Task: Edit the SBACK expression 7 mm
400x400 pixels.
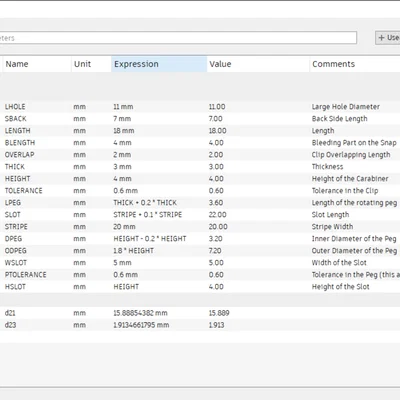Action: (122, 119)
